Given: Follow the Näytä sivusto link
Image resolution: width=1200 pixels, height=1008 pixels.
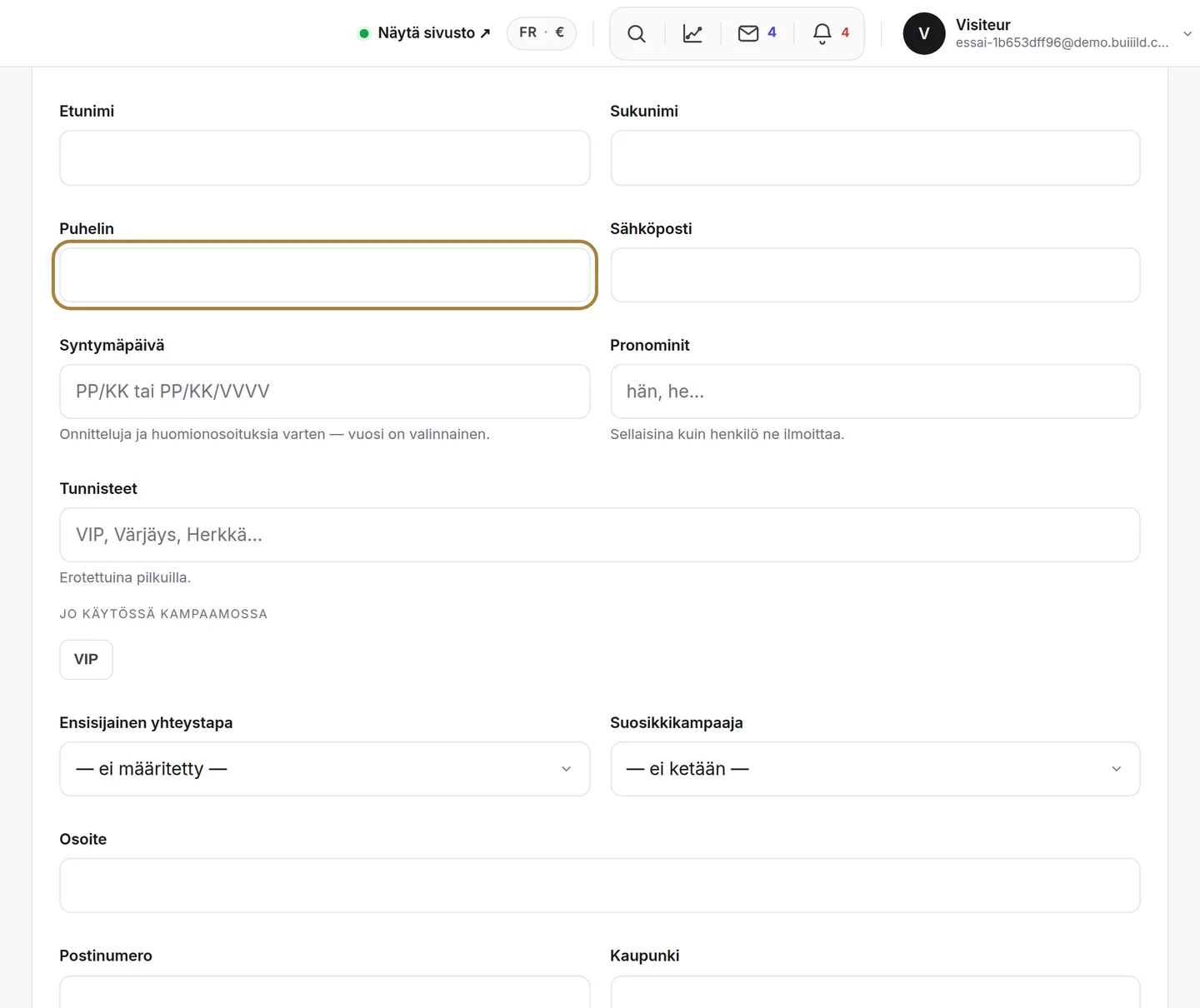Looking at the screenshot, I should coord(425,32).
